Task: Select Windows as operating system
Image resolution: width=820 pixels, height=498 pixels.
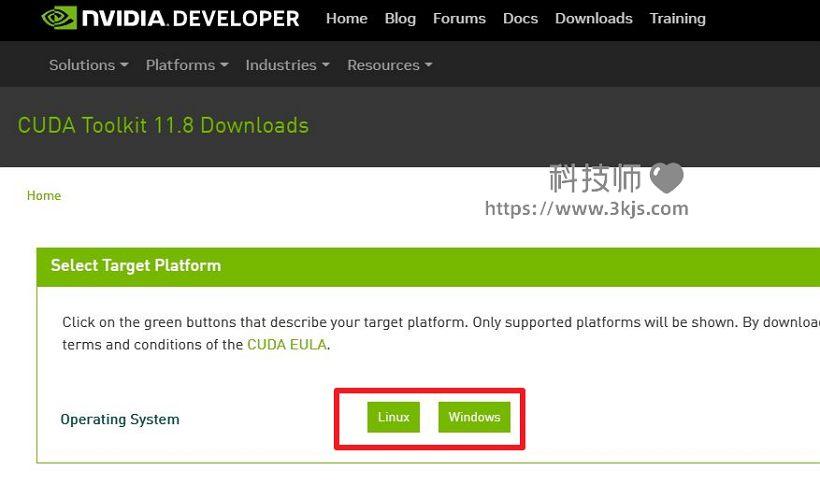Action: click(x=474, y=417)
